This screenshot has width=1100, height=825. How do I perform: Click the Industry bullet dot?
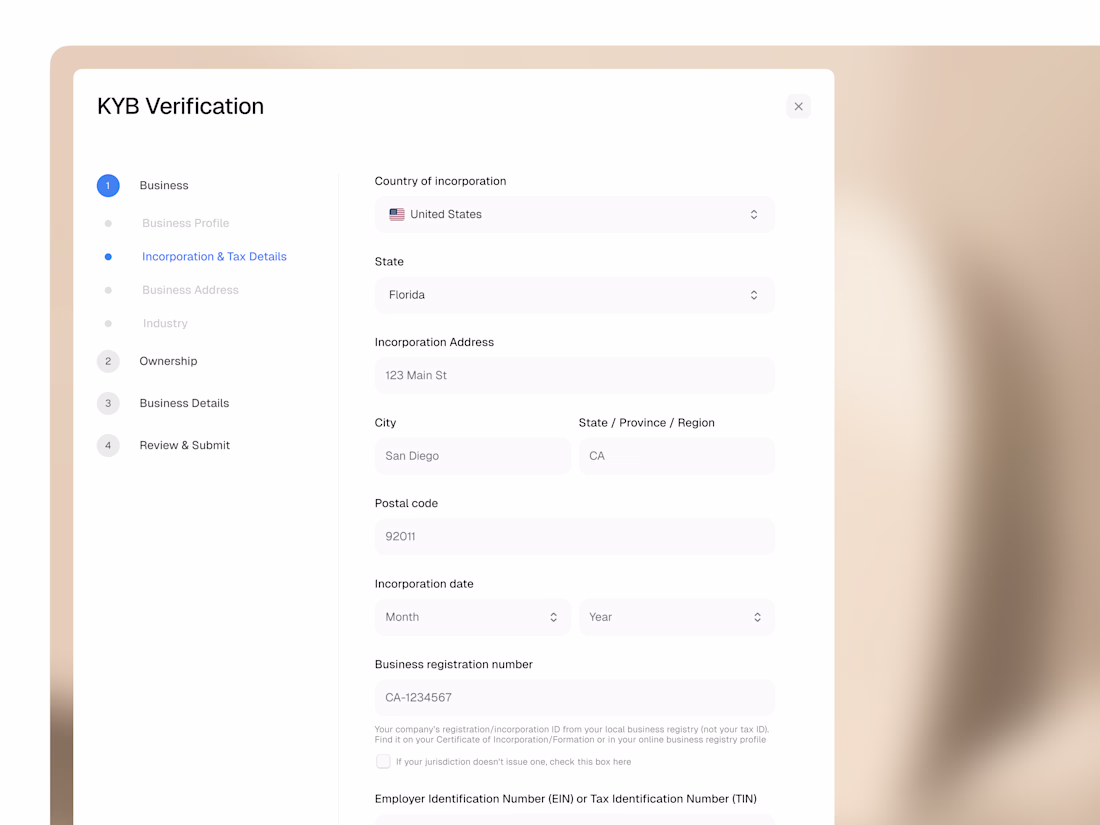[108, 324]
